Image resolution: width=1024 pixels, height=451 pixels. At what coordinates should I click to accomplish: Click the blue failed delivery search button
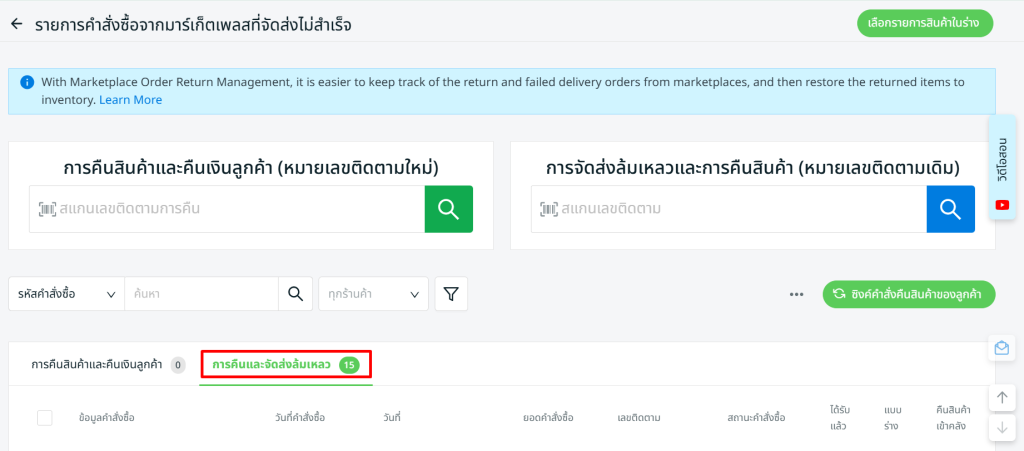[950, 209]
